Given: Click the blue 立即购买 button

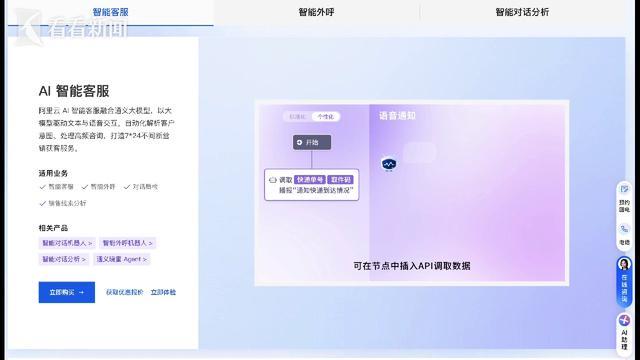Looking at the screenshot, I should click(x=67, y=292).
